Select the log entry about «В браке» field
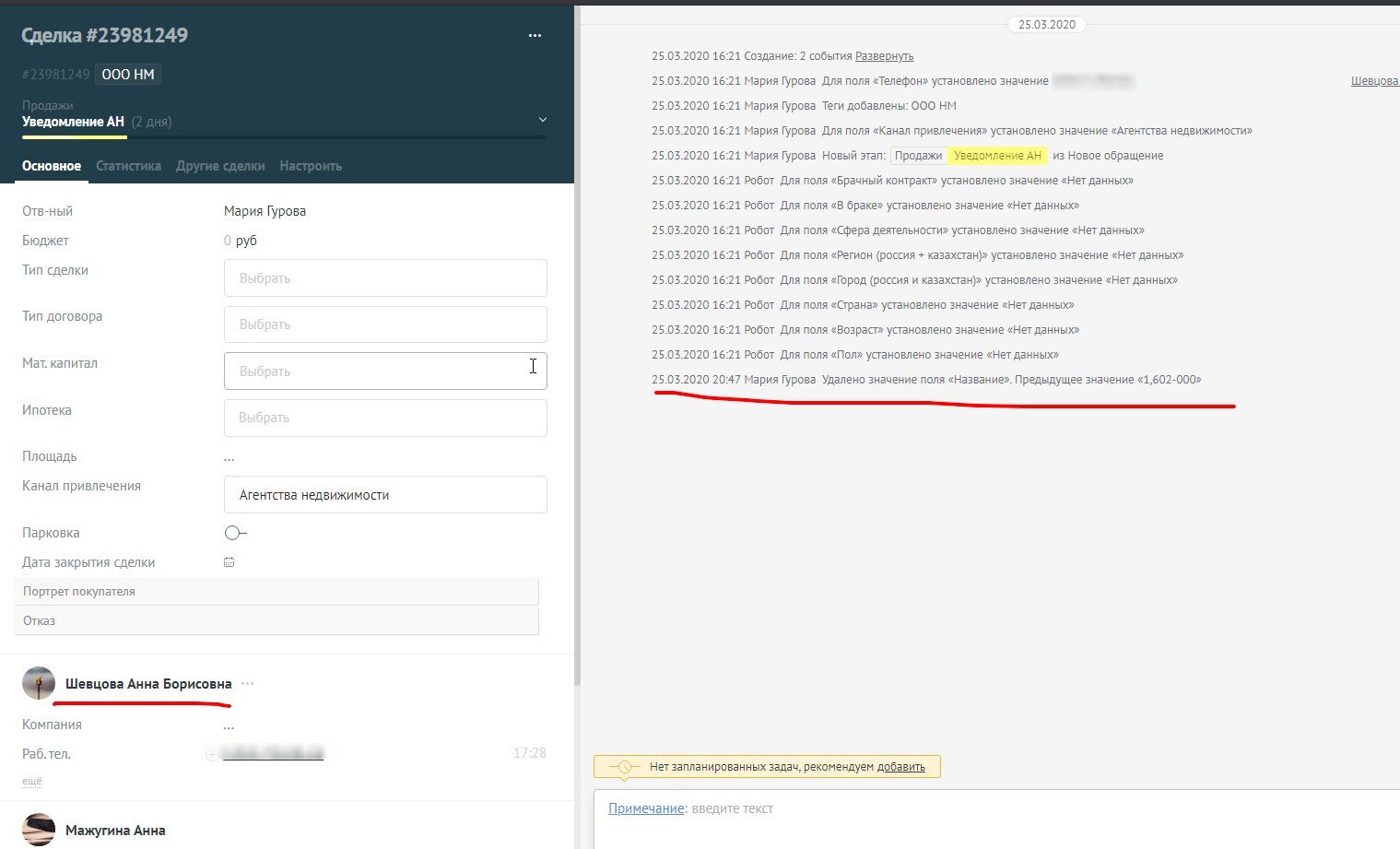The image size is (1400, 849). tap(865, 206)
